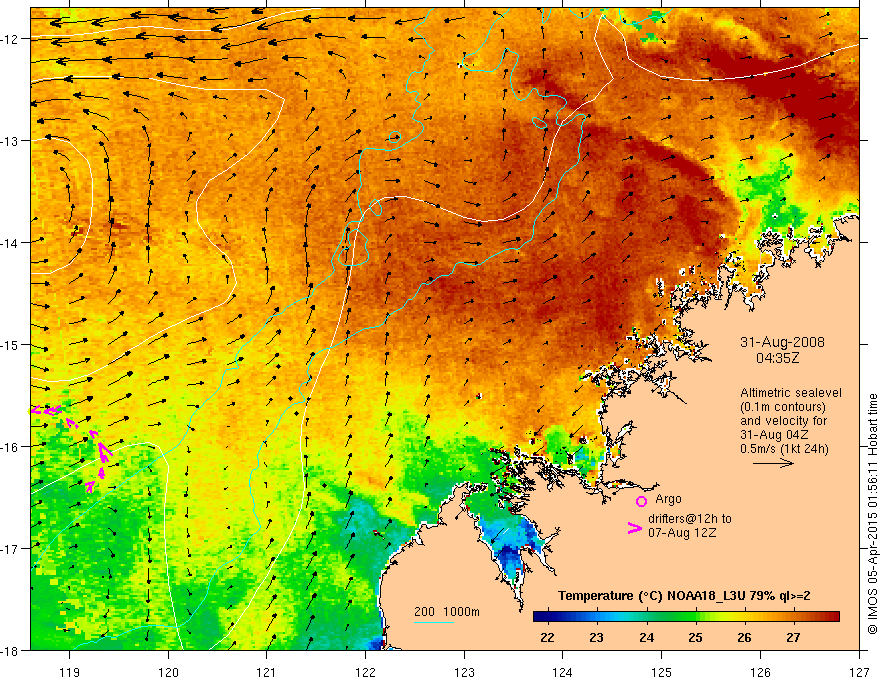Image resolution: width=880 pixels, height=680 pixels.
Task: Click the 'drifters@12h to' legend label
Action: coord(690,519)
